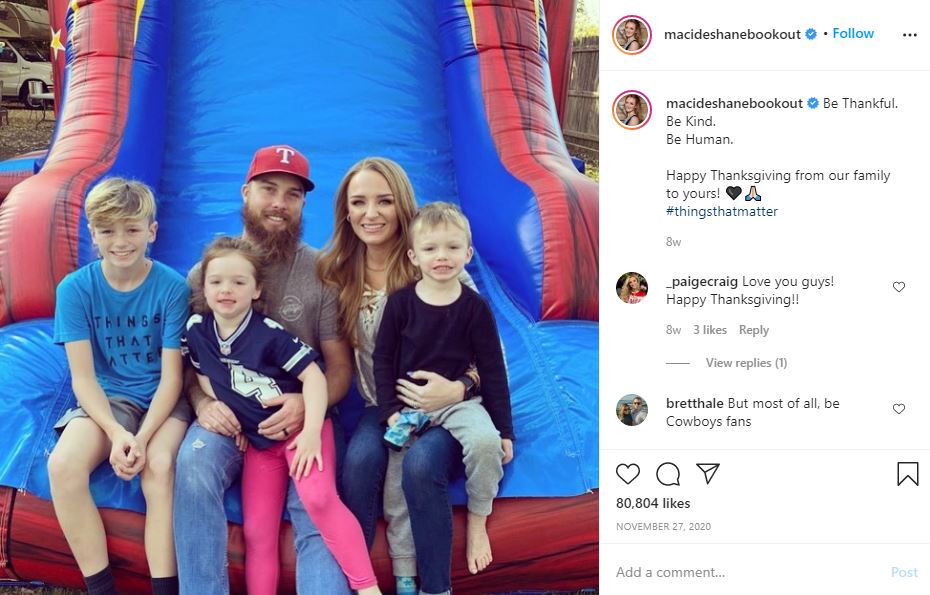Open the #thingsthatmatter hashtag
Image resolution: width=930 pixels, height=595 pixels.
pyautogui.click(x=721, y=211)
